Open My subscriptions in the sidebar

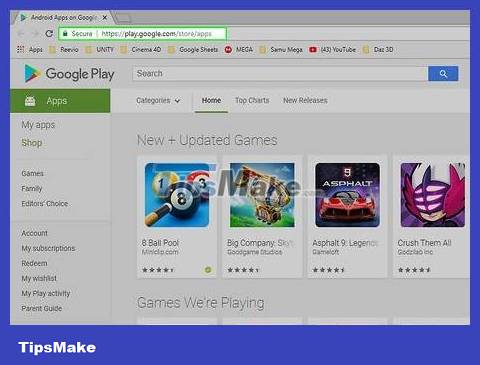[x=48, y=248]
